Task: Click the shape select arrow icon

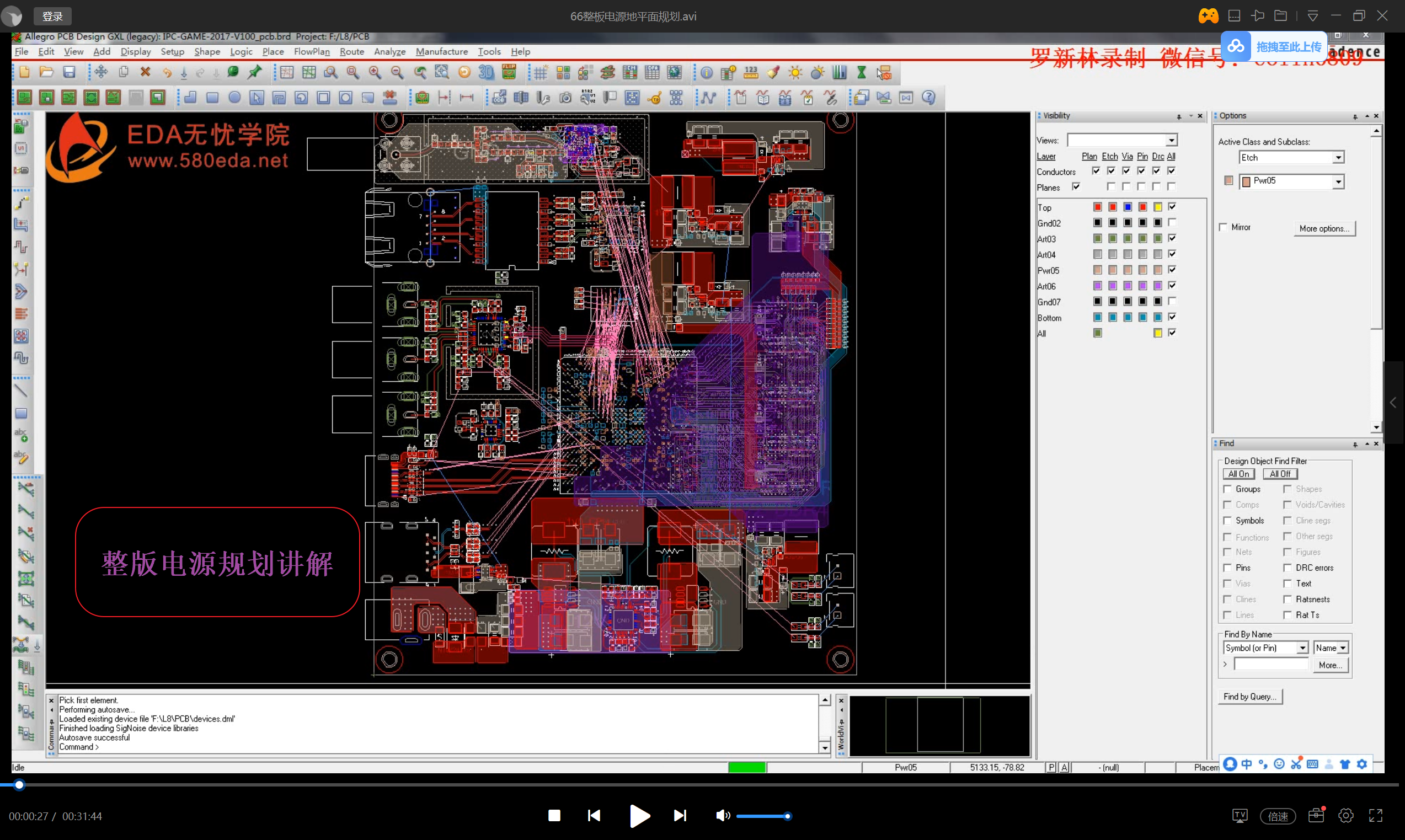Action: coord(257,98)
